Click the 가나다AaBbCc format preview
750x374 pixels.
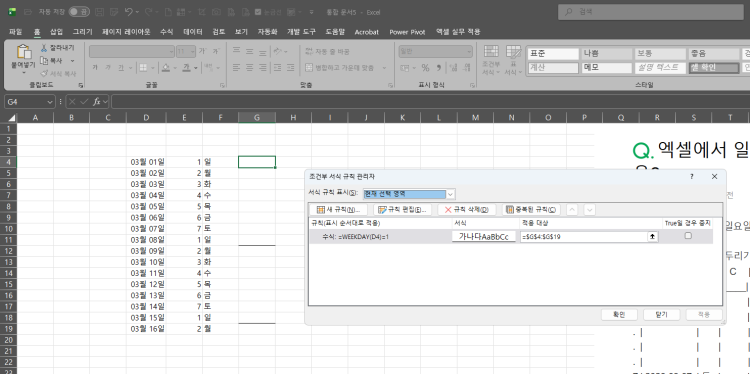point(484,236)
